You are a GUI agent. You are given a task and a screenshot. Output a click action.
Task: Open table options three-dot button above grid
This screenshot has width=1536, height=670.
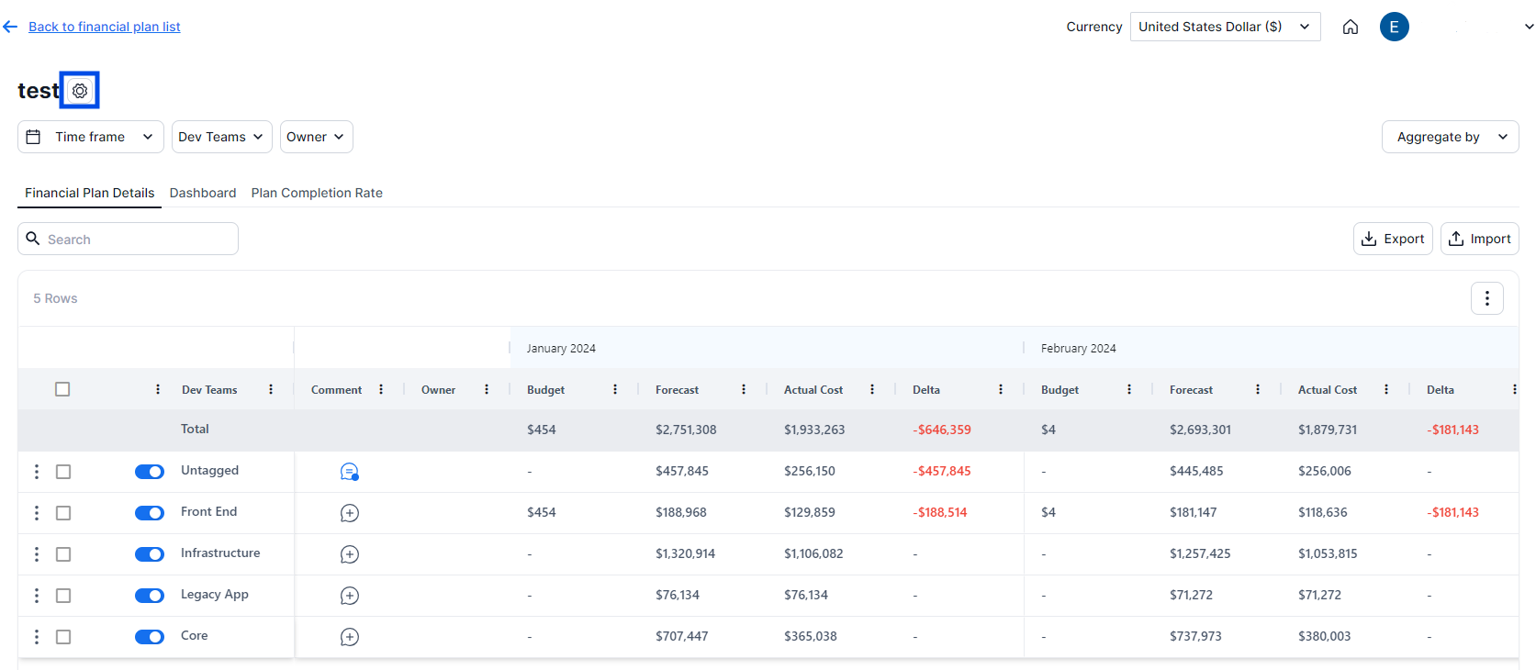click(x=1487, y=298)
